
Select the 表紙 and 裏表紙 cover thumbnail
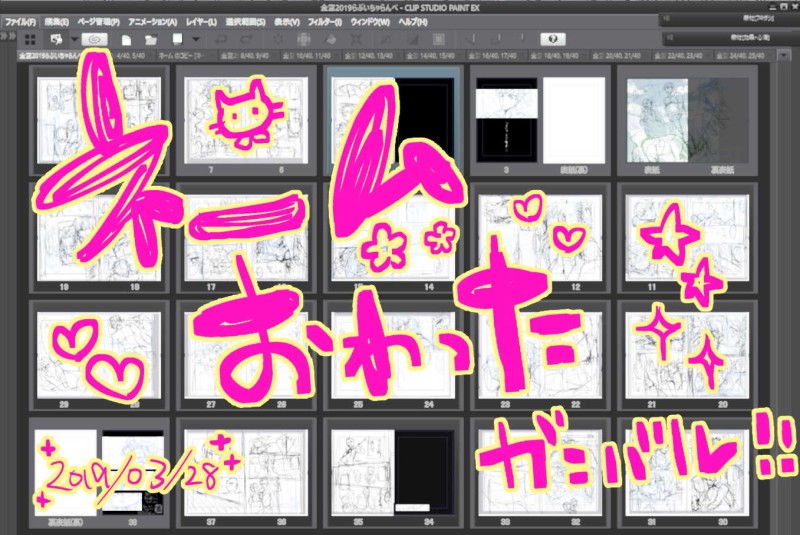(x=687, y=121)
